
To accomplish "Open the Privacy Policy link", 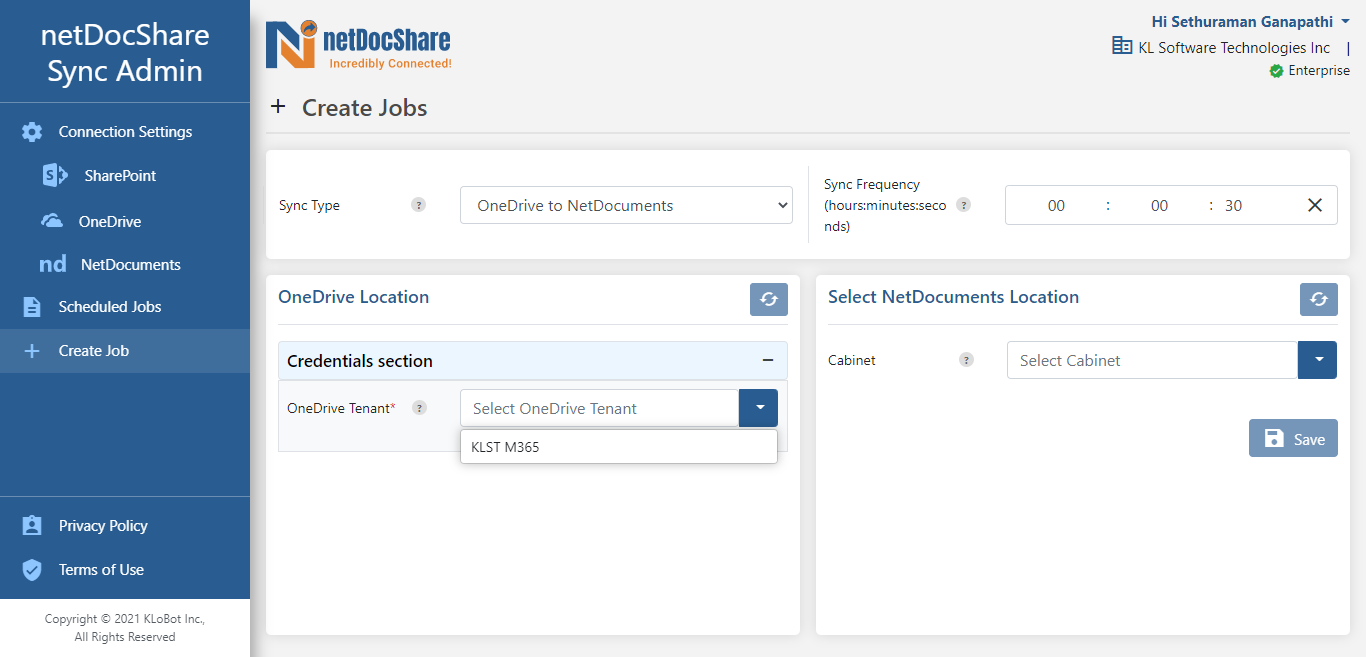I will click(103, 526).
